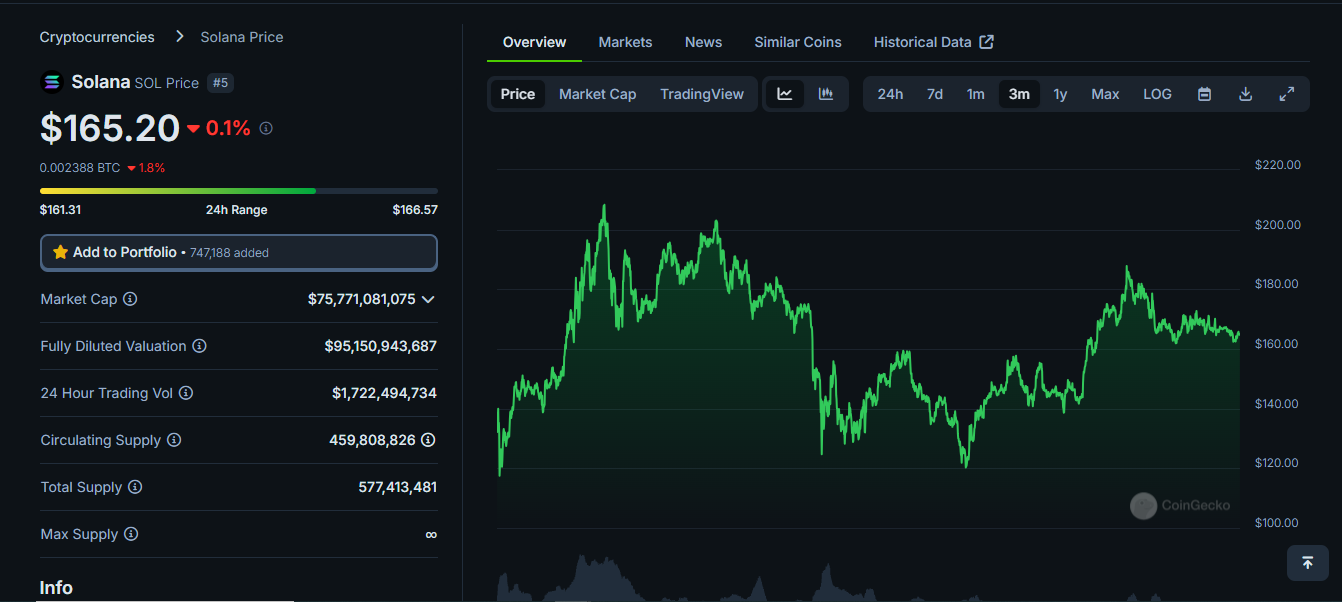Expand chart to fullscreen via arrows icon
The height and width of the screenshot is (602, 1342).
click(1287, 93)
